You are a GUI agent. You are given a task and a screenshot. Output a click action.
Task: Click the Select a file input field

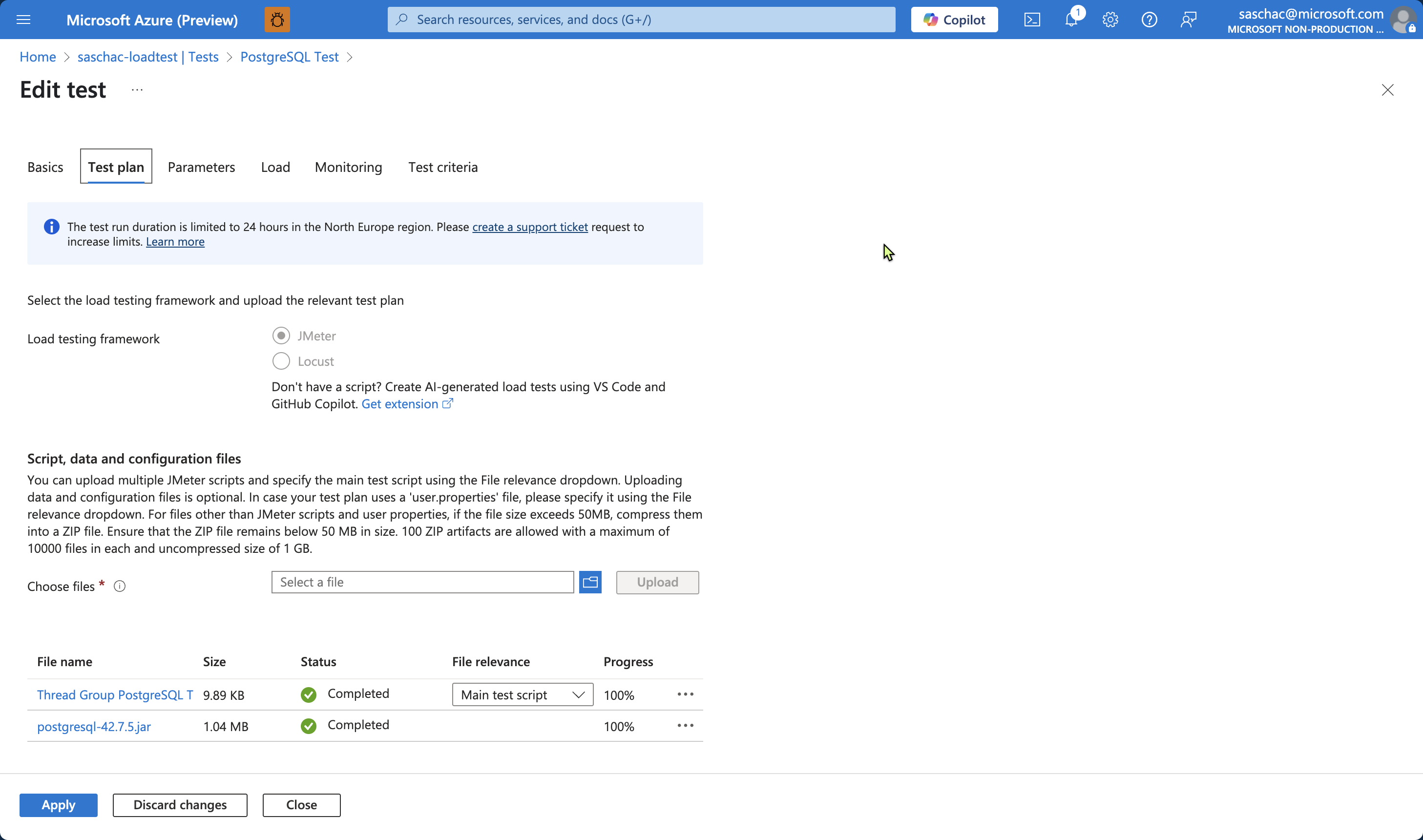[423, 583]
